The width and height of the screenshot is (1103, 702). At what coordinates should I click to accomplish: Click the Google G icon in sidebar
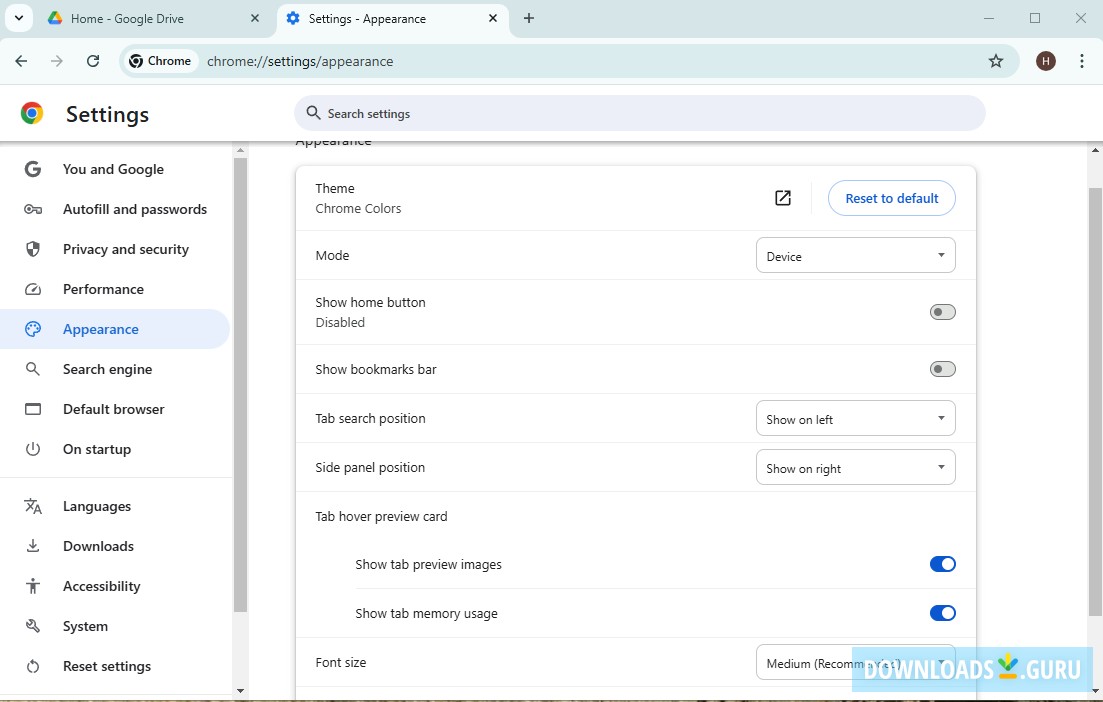click(32, 169)
